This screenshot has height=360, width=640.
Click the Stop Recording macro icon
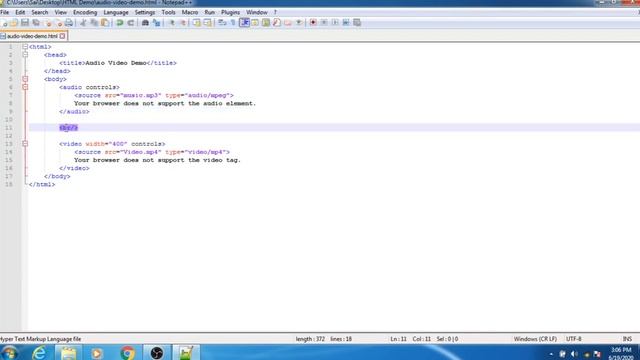324,23
